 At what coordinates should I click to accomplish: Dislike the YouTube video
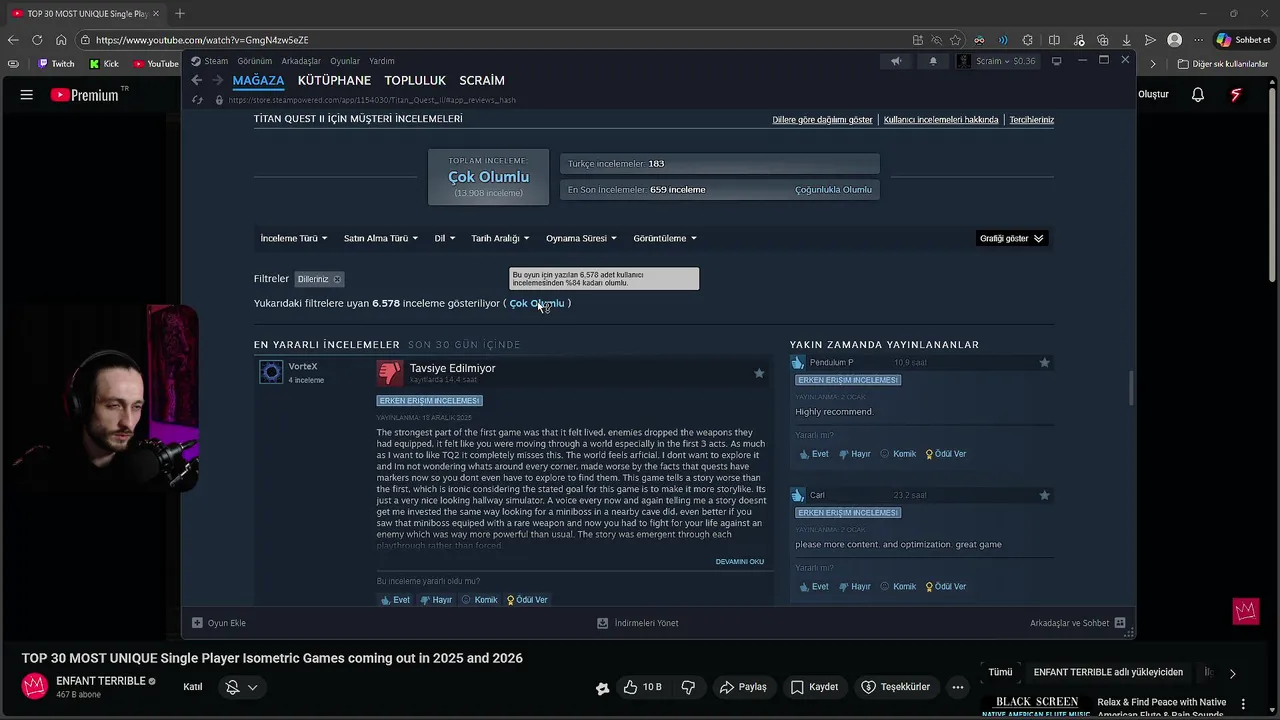pyautogui.click(x=688, y=687)
